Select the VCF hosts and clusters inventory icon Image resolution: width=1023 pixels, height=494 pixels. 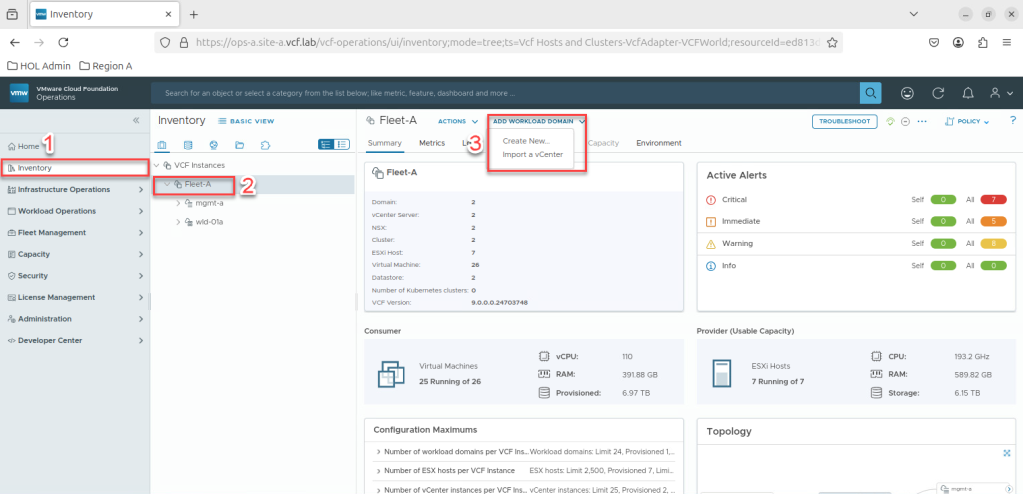(162, 145)
